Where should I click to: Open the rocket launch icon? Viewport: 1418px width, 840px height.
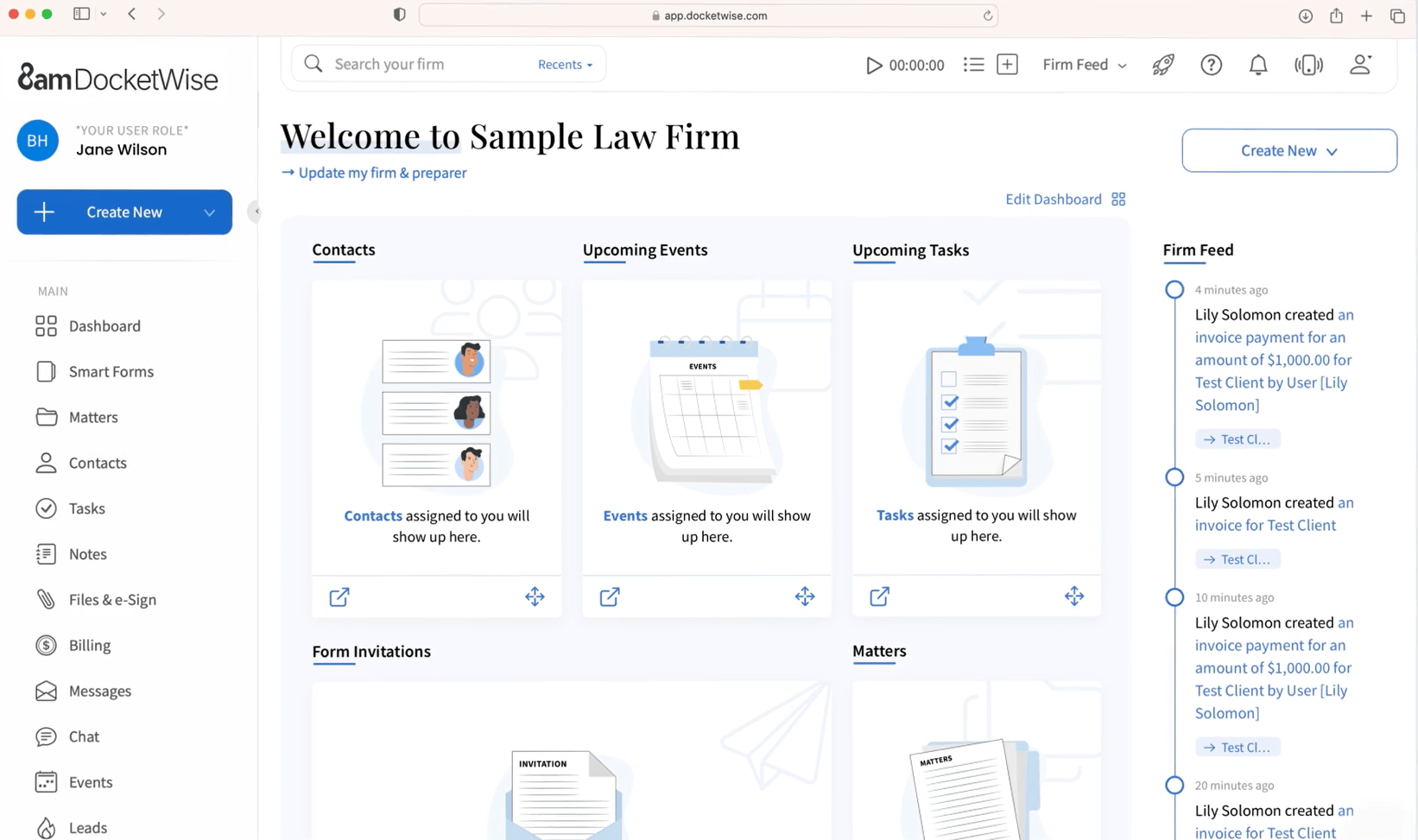[x=1163, y=65]
